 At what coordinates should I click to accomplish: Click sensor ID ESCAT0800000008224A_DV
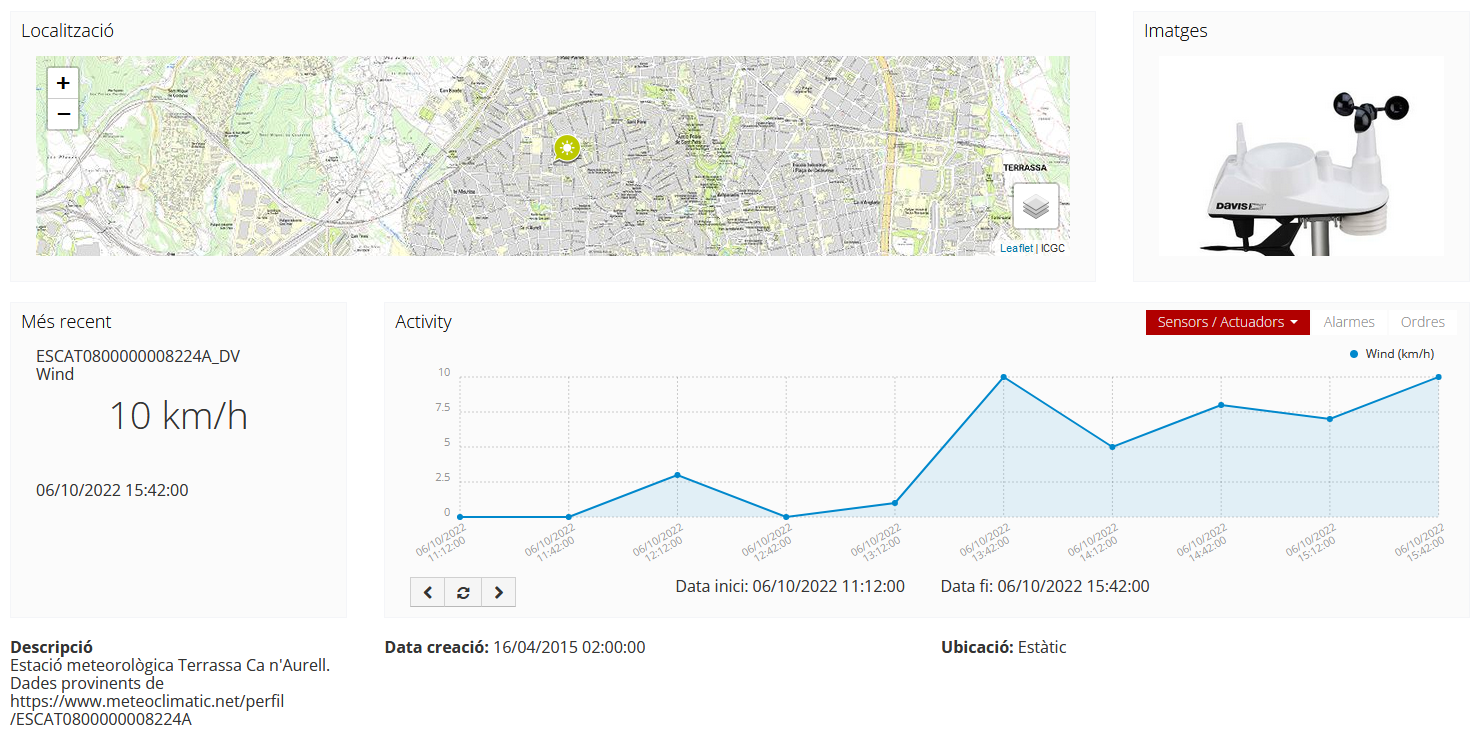coord(138,356)
